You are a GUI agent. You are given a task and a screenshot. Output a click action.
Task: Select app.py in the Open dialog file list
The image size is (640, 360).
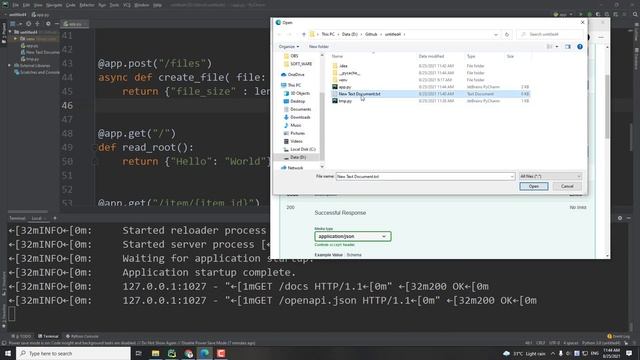344,87
